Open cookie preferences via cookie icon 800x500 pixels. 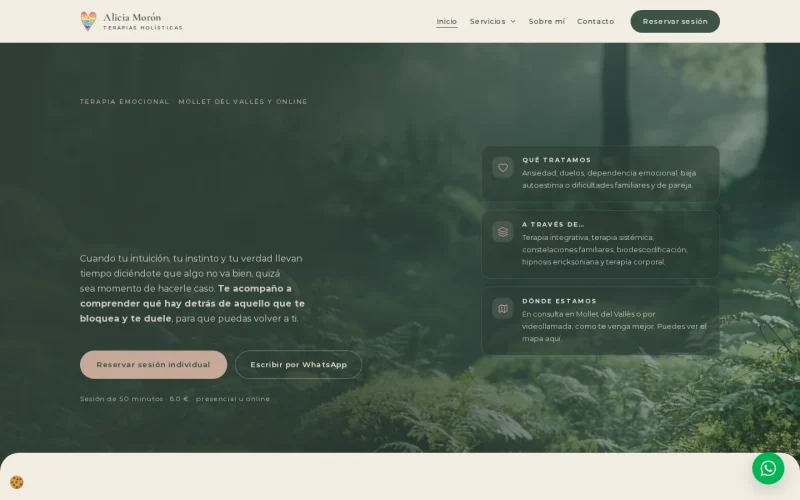point(17,482)
